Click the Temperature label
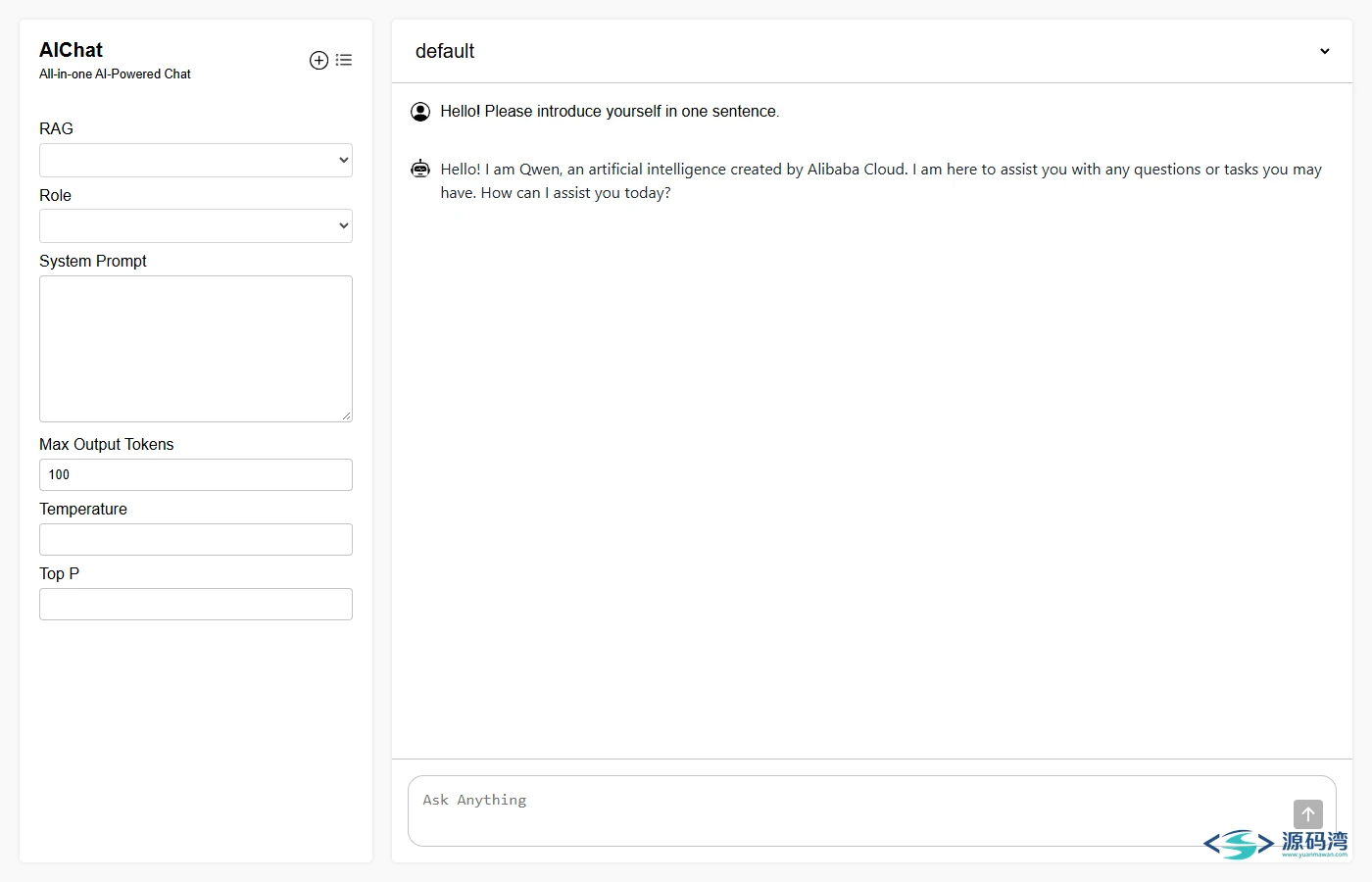 83,509
